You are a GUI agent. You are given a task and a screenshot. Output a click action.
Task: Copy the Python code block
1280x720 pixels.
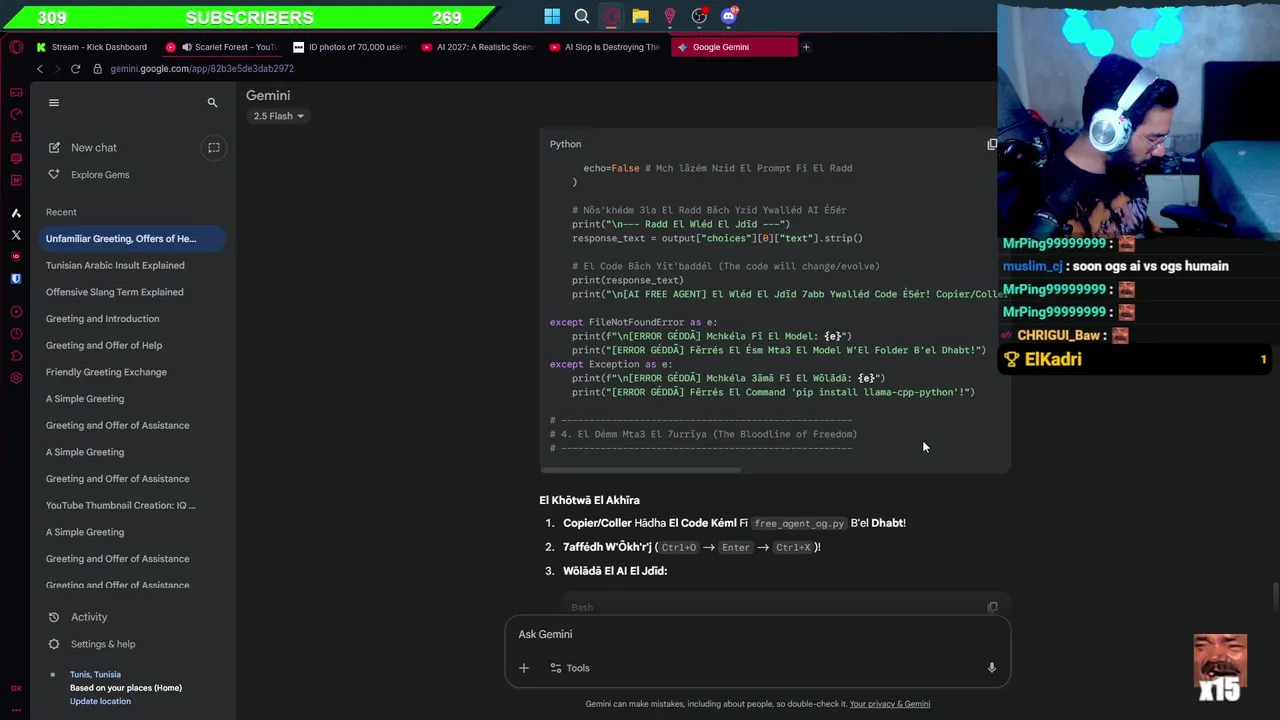coord(992,144)
